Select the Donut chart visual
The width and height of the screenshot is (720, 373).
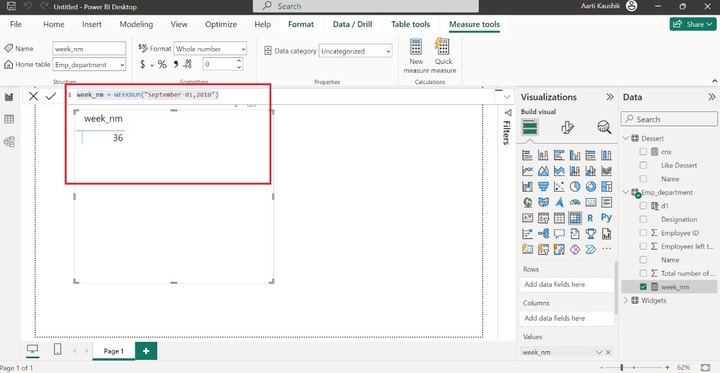(591, 186)
